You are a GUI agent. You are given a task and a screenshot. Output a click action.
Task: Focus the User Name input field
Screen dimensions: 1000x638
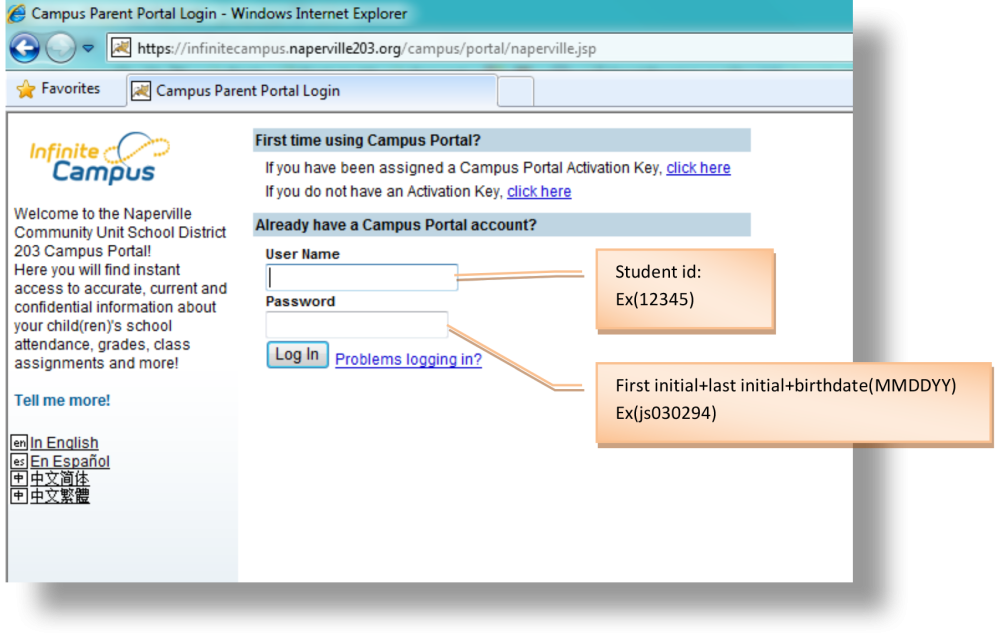click(x=362, y=278)
